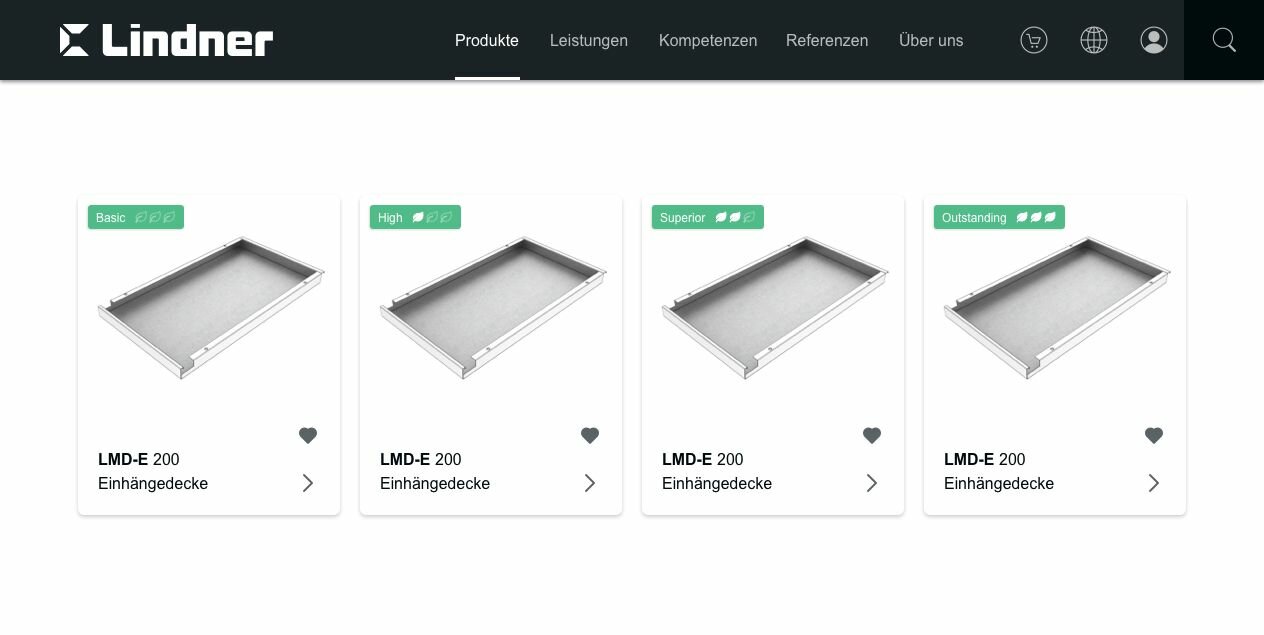Favorite the Basic LMD-E 200 card
Viewport: 1264px width, 635px height.
pos(308,435)
